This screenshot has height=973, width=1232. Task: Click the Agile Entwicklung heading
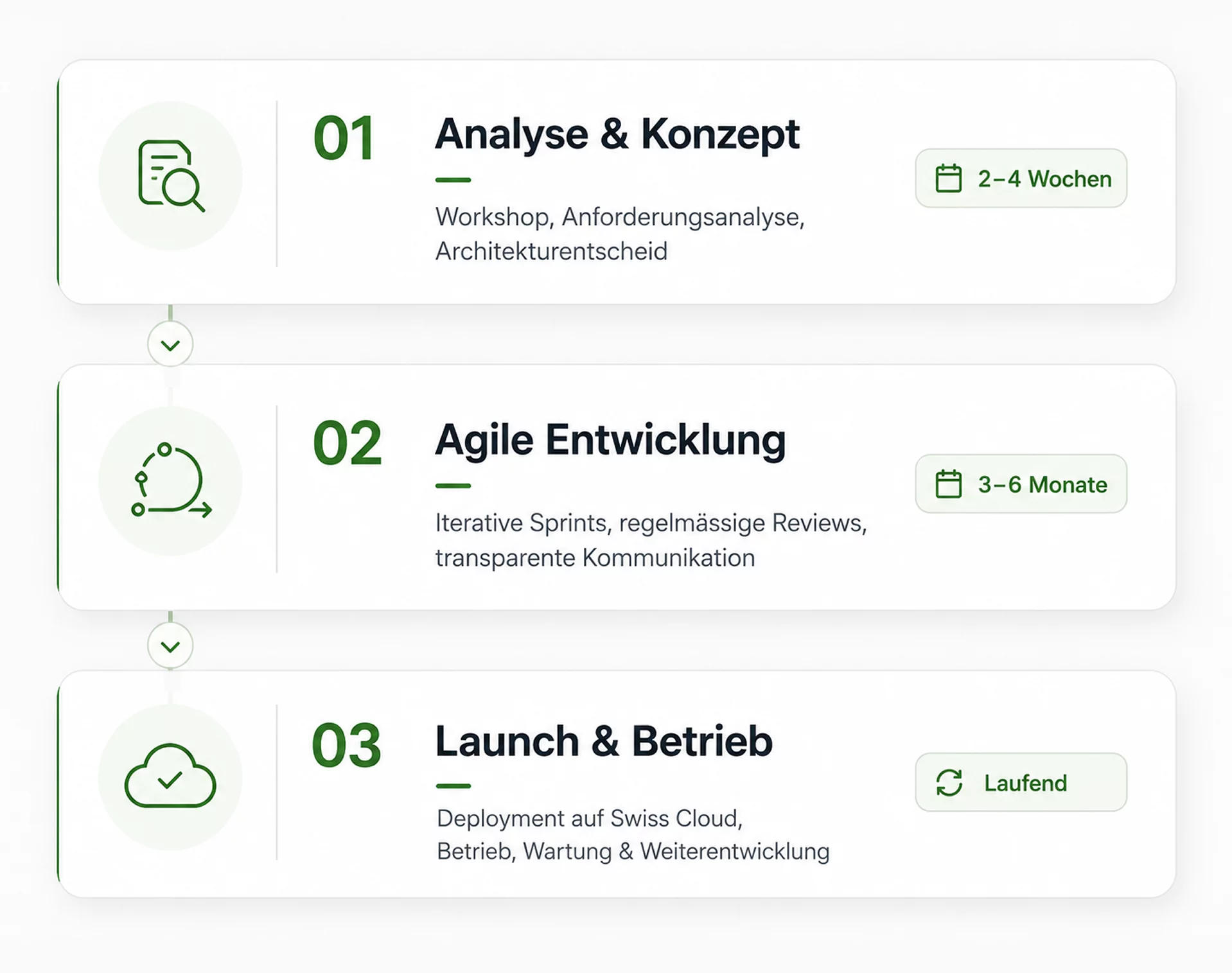click(x=610, y=442)
